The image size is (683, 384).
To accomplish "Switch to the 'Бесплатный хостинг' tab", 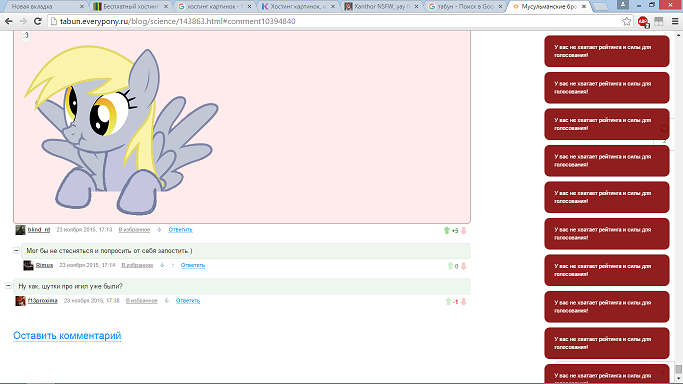I will click(x=131, y=7).
